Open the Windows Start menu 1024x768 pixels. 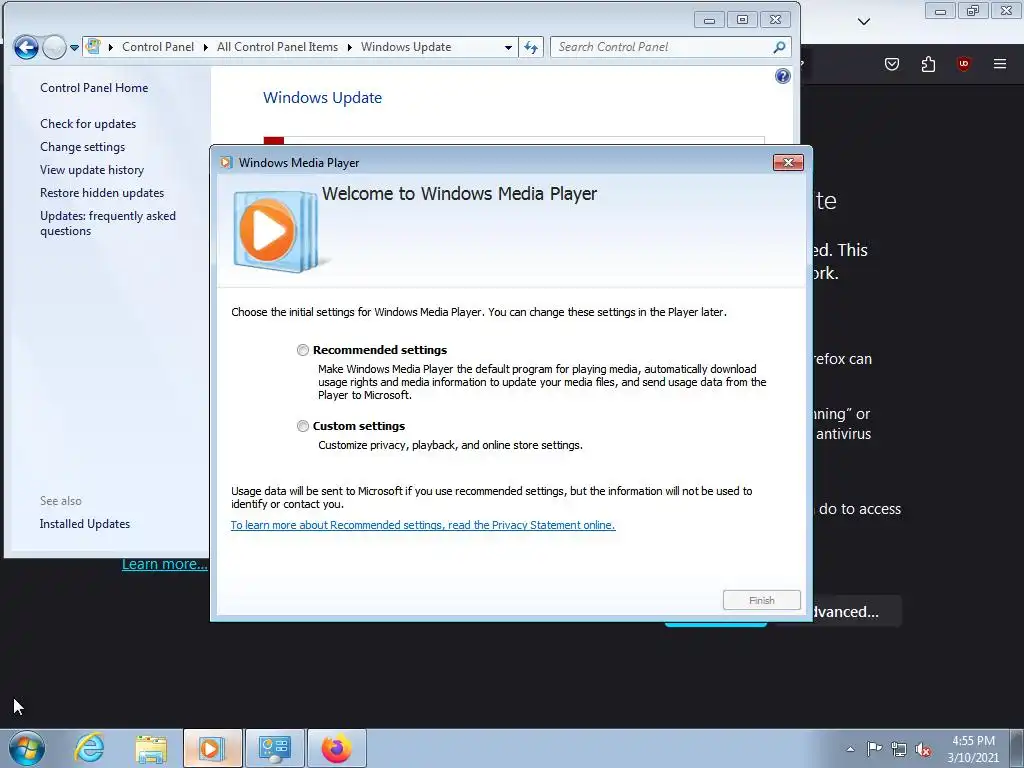(27, 748)
